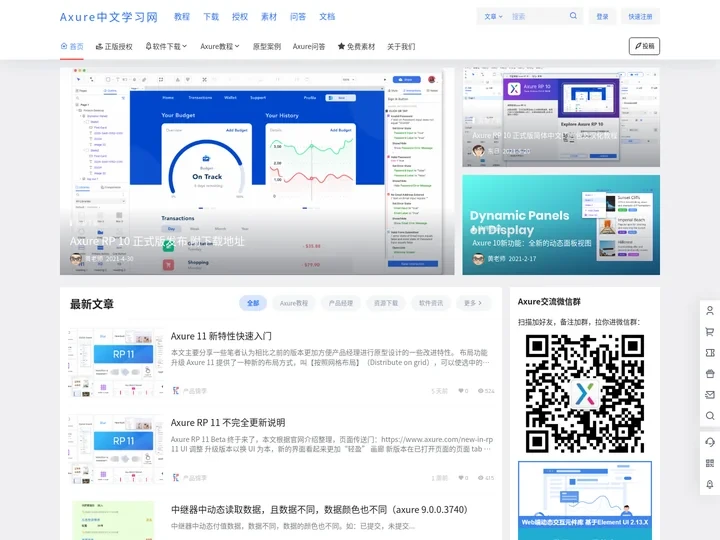Image resolution: width=720 pixels, height=540 pixels.
Task: Click the 登录 login button
Action: tap(602, 17)
